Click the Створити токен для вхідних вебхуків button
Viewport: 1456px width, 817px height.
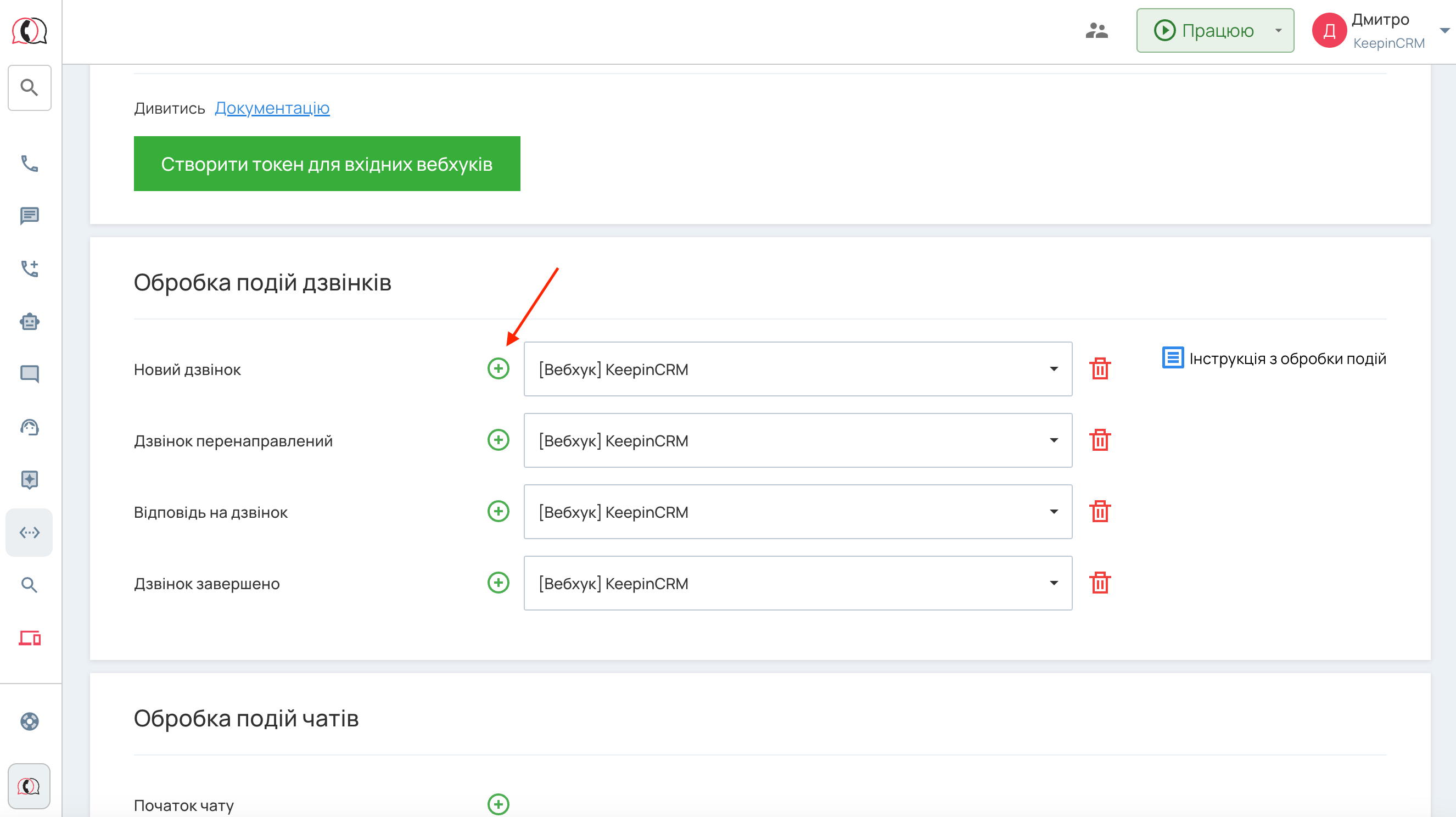[x=327, y=164]
